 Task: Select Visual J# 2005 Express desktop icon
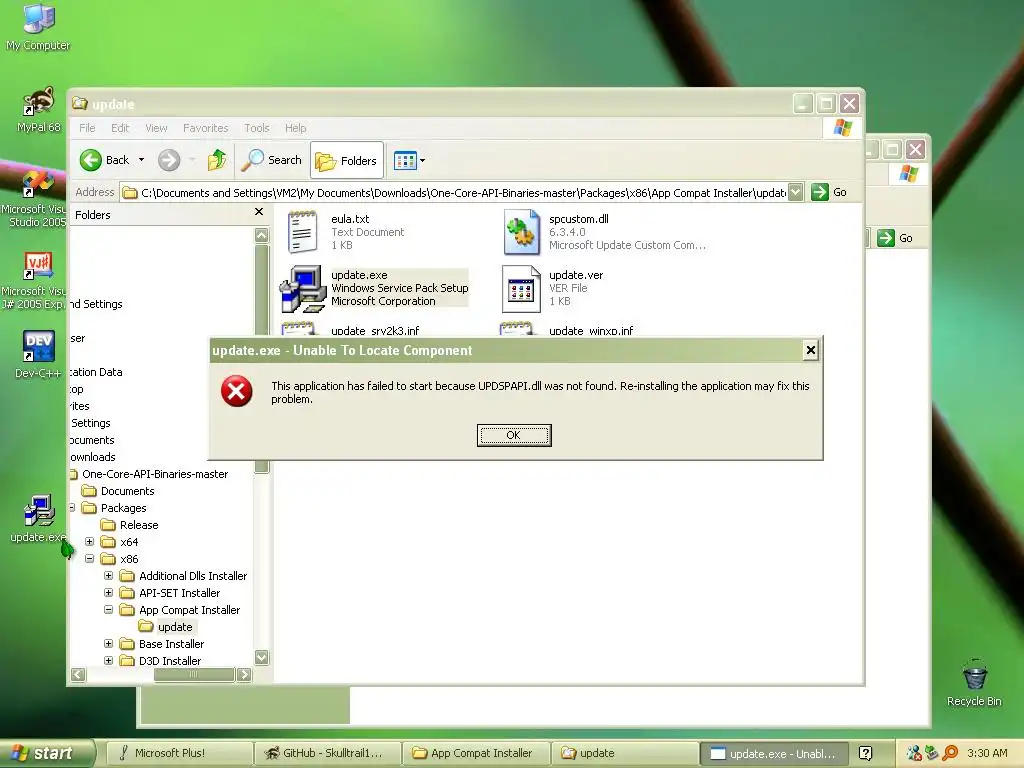(x=34, y=281)
